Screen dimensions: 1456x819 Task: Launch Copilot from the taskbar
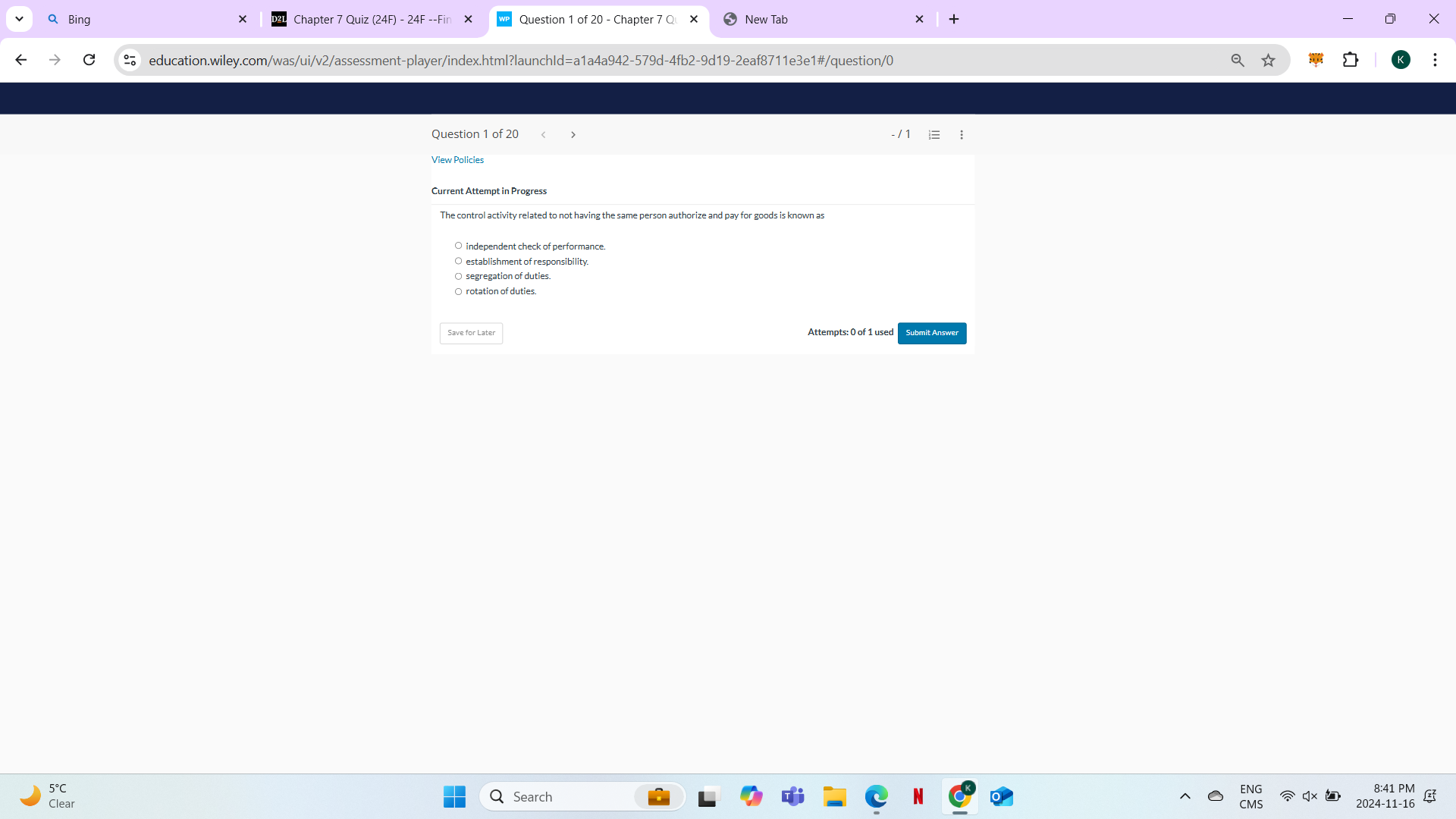tap(751, 796)
